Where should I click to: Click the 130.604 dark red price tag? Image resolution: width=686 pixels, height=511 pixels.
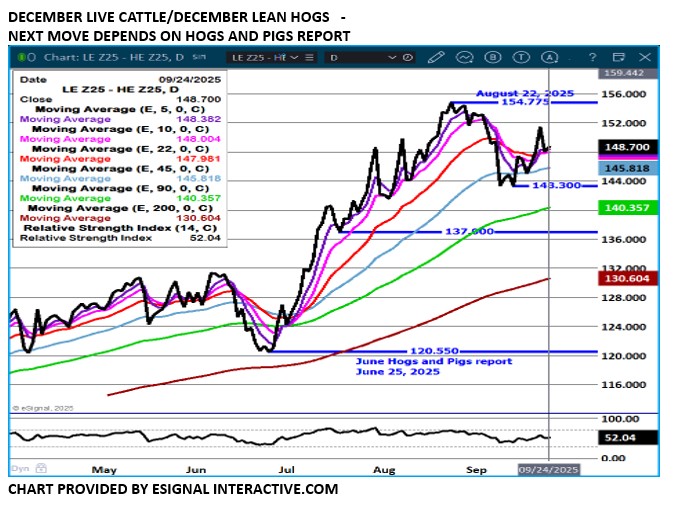coord(627,279)
